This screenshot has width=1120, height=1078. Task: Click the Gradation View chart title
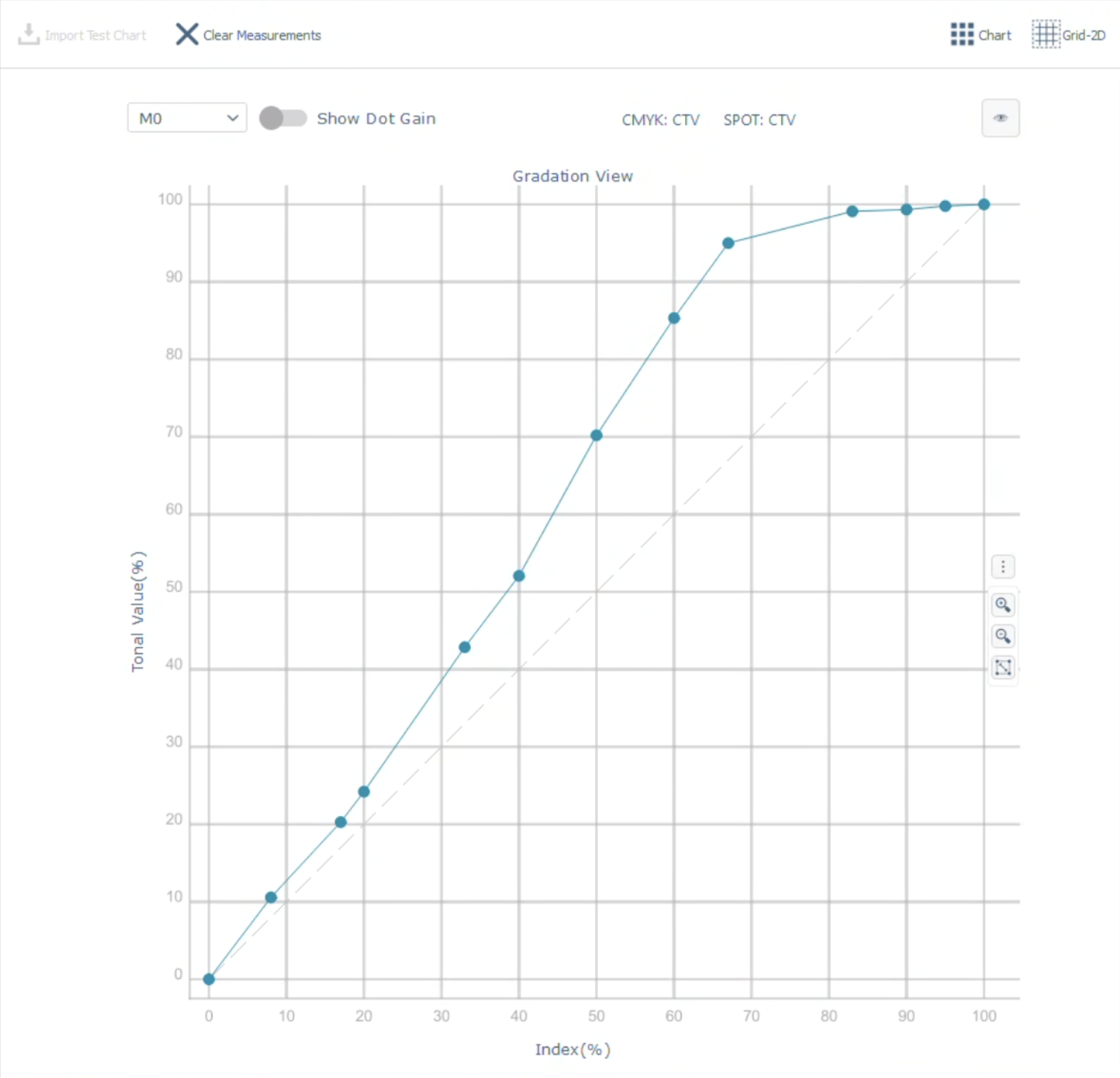point(573,176)
